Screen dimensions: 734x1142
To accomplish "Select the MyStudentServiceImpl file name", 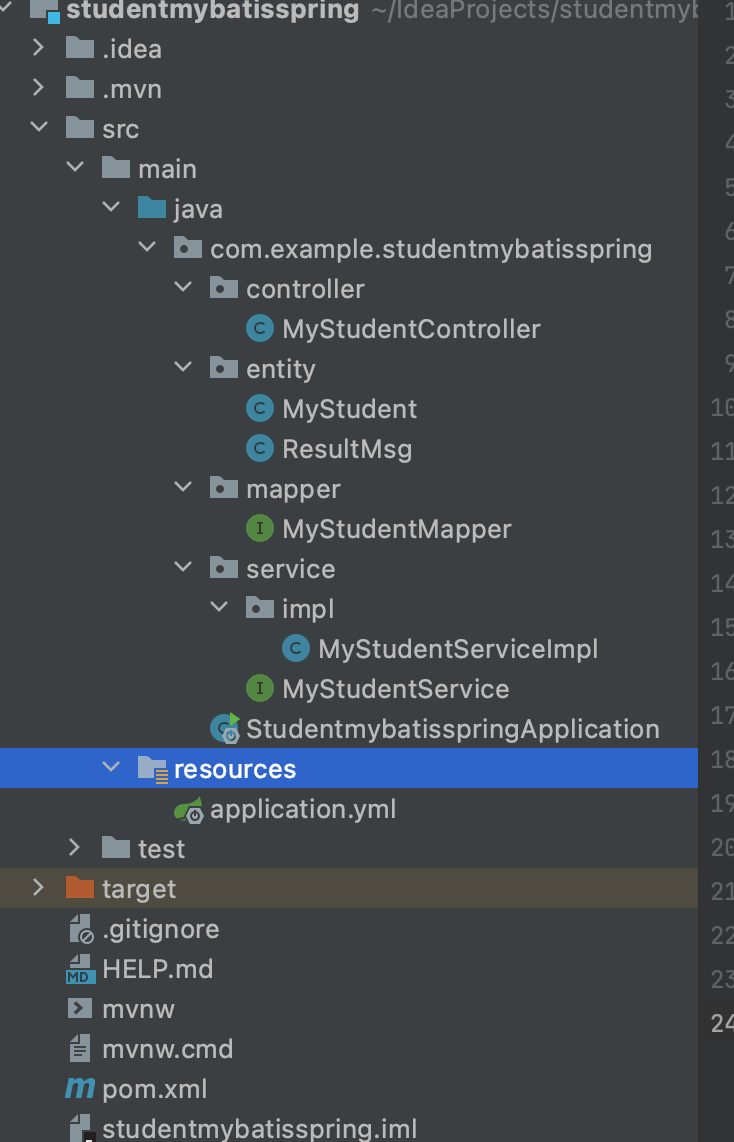I will 458,648.
